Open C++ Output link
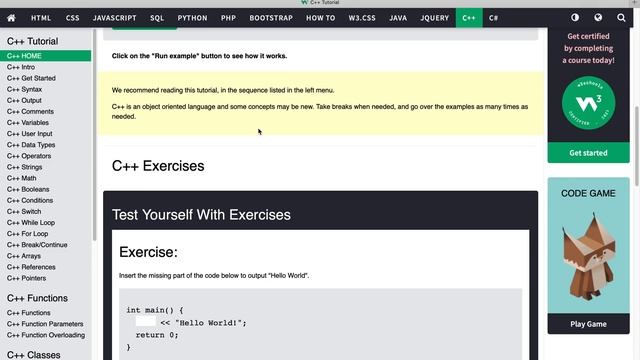 (x=24, y=100)
